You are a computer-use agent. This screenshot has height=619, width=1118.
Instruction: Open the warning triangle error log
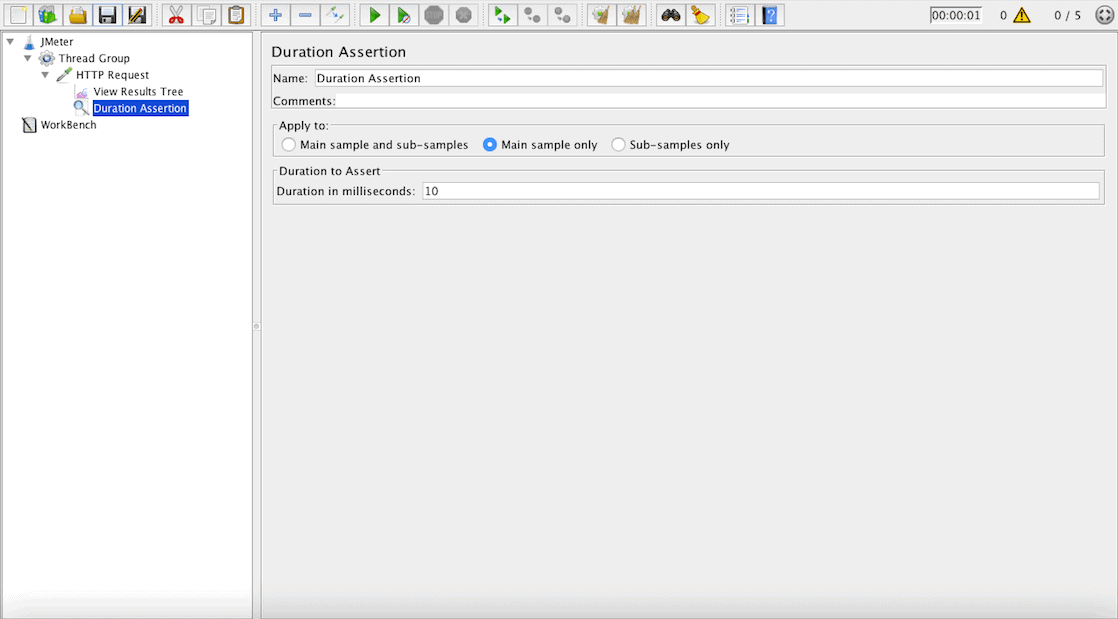[x=1022, y=15]
